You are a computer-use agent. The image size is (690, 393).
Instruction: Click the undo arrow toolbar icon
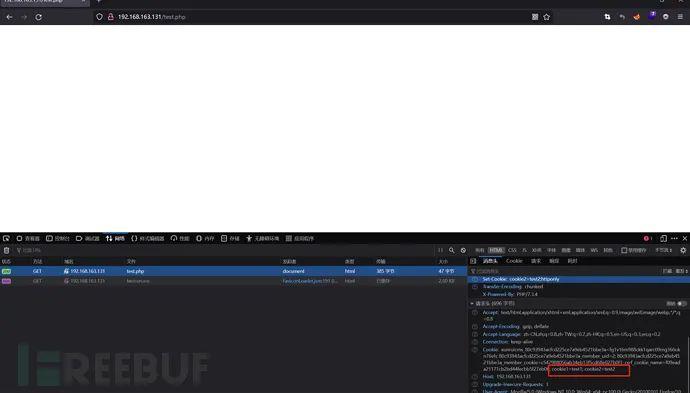coord(622,17)
